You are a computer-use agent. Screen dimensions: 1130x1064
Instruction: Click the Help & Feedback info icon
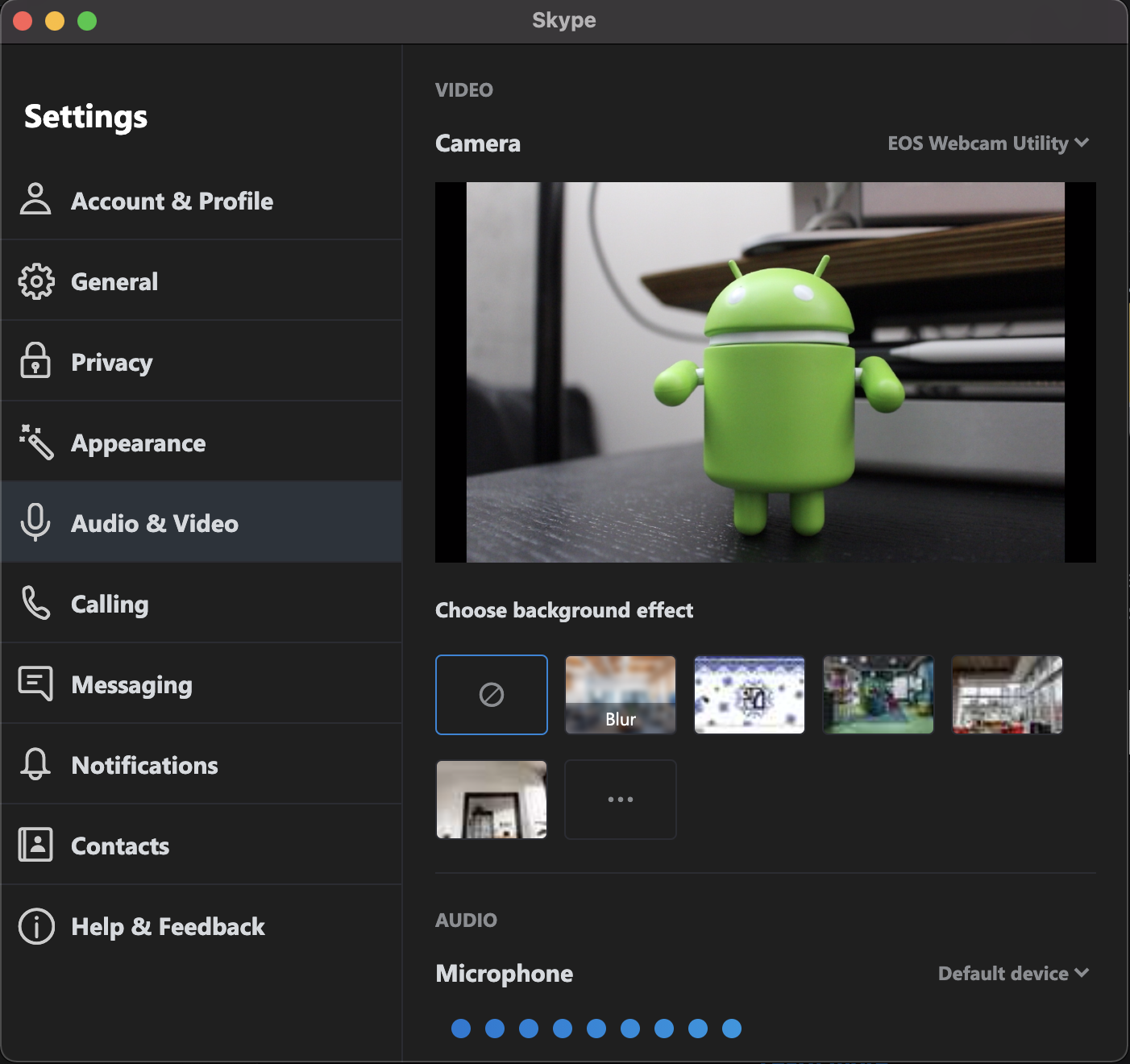36,926
